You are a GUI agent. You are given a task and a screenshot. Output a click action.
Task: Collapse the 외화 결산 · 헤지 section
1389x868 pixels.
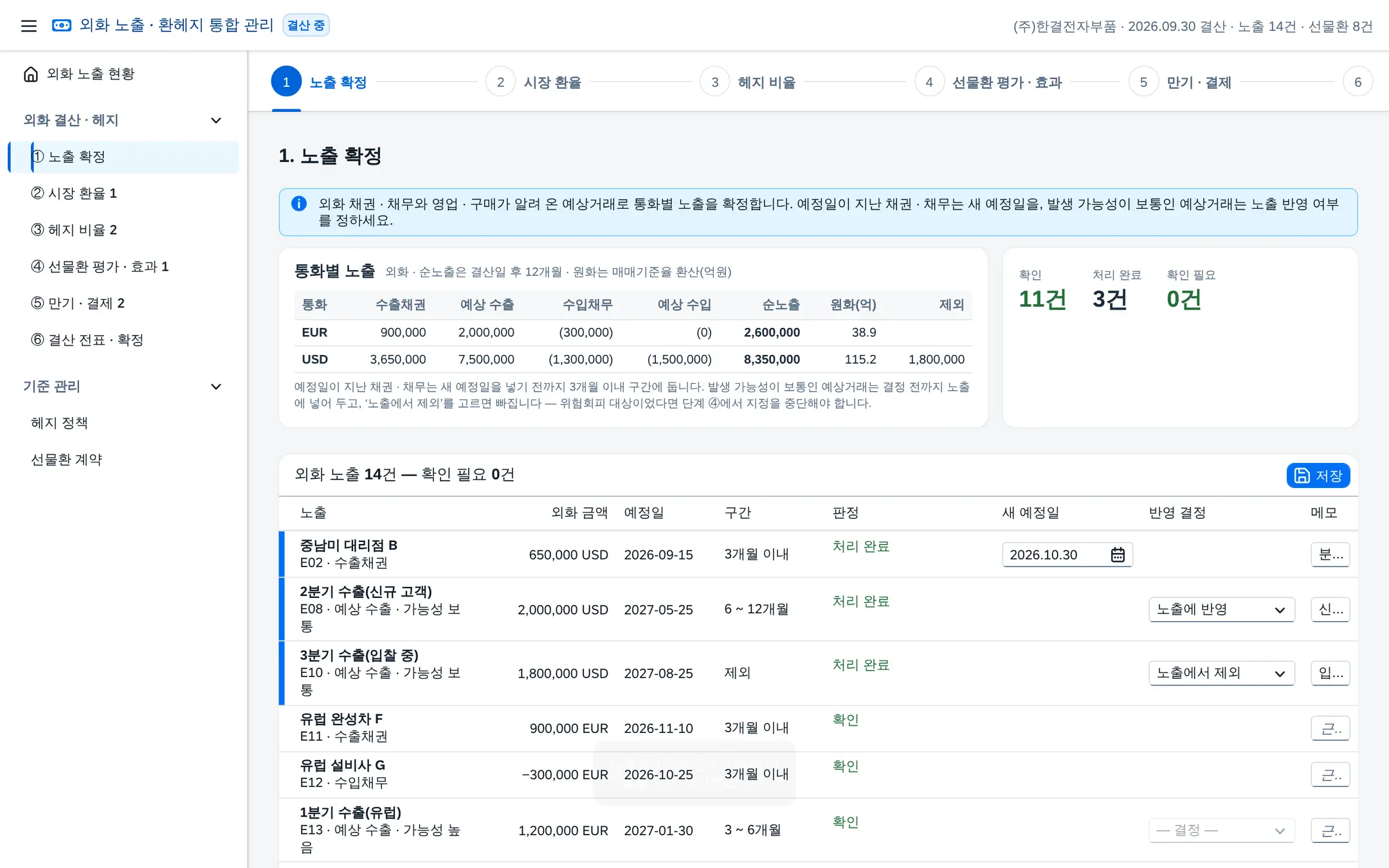tap(216, 120)
